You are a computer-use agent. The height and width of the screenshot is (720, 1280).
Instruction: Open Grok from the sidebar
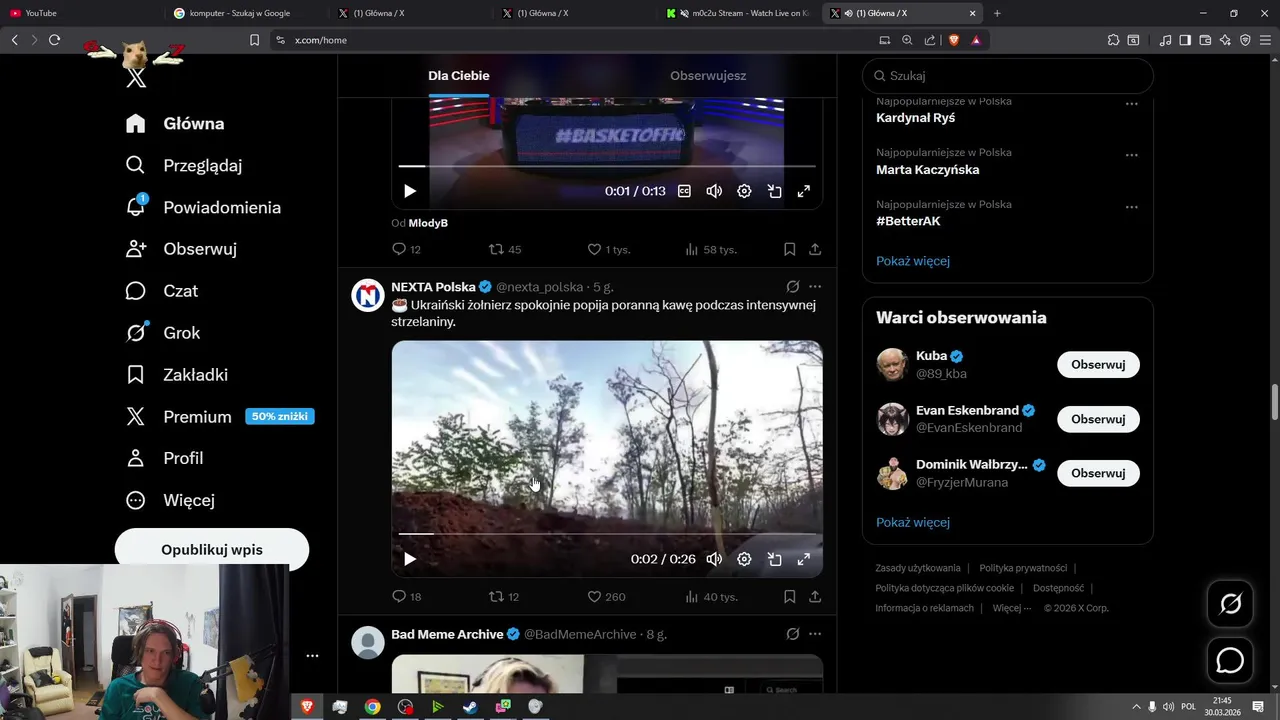(163, 333)
